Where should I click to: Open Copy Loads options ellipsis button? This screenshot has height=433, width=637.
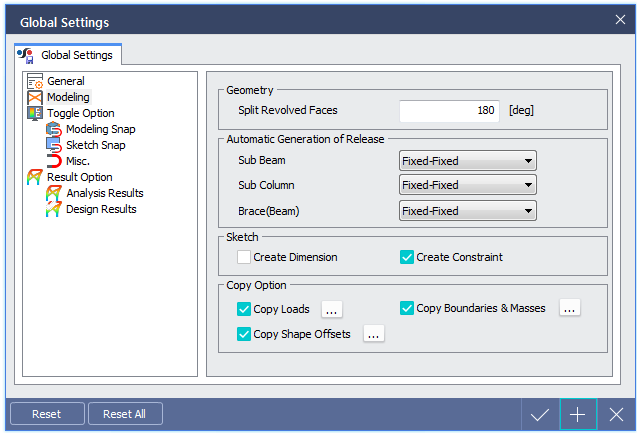pos(332,310)
